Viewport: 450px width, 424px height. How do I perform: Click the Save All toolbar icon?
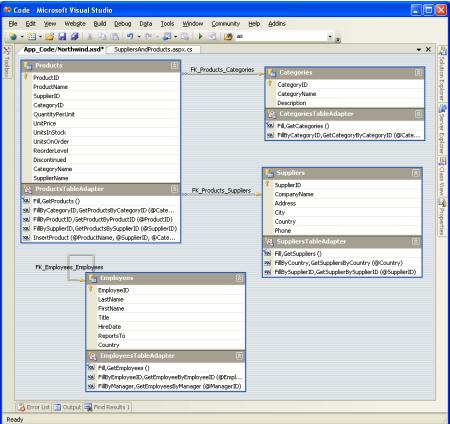pyautogui.click(x=75, y=36)
